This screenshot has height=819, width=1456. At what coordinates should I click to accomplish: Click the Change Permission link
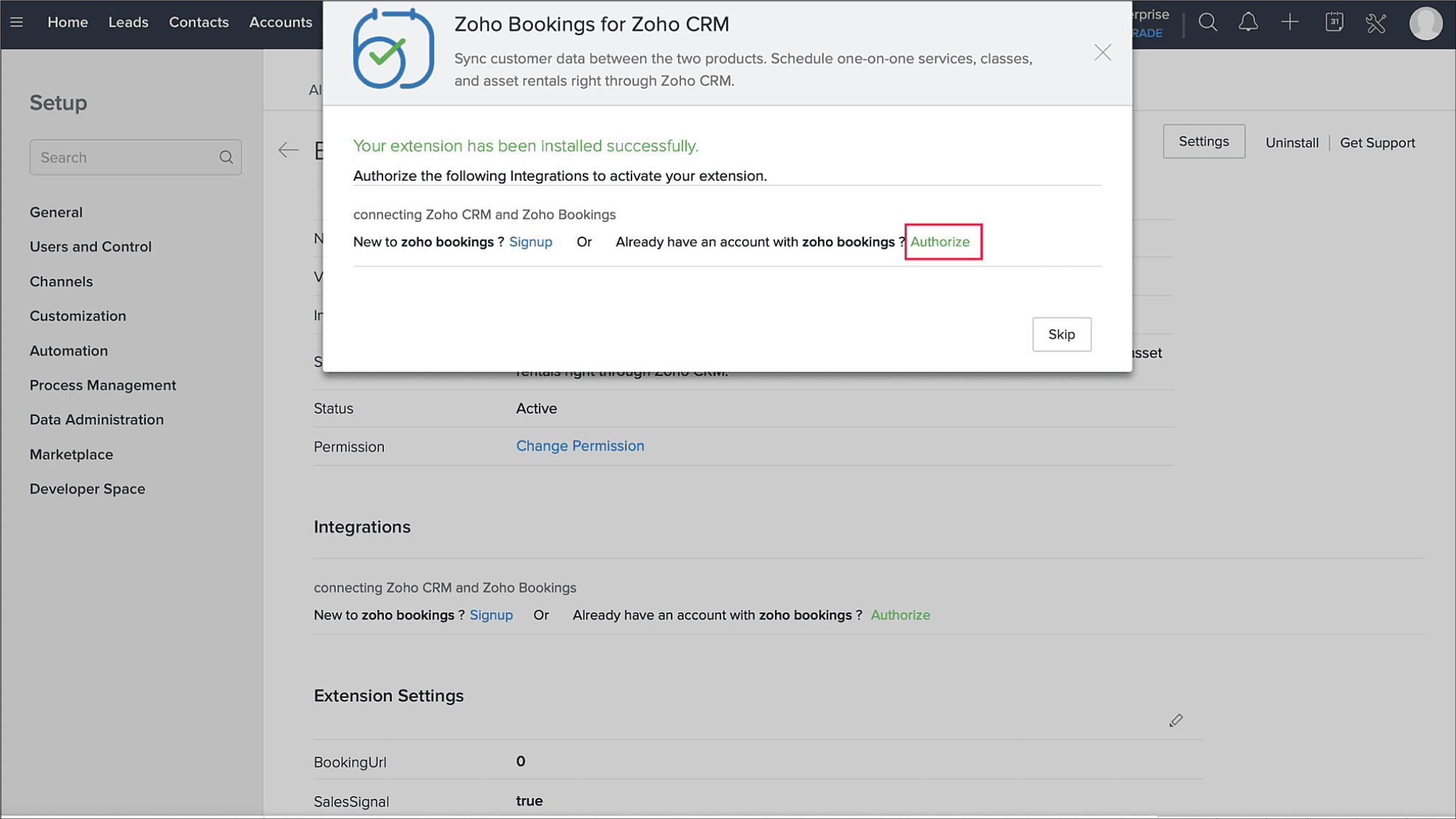click(580, 446)
